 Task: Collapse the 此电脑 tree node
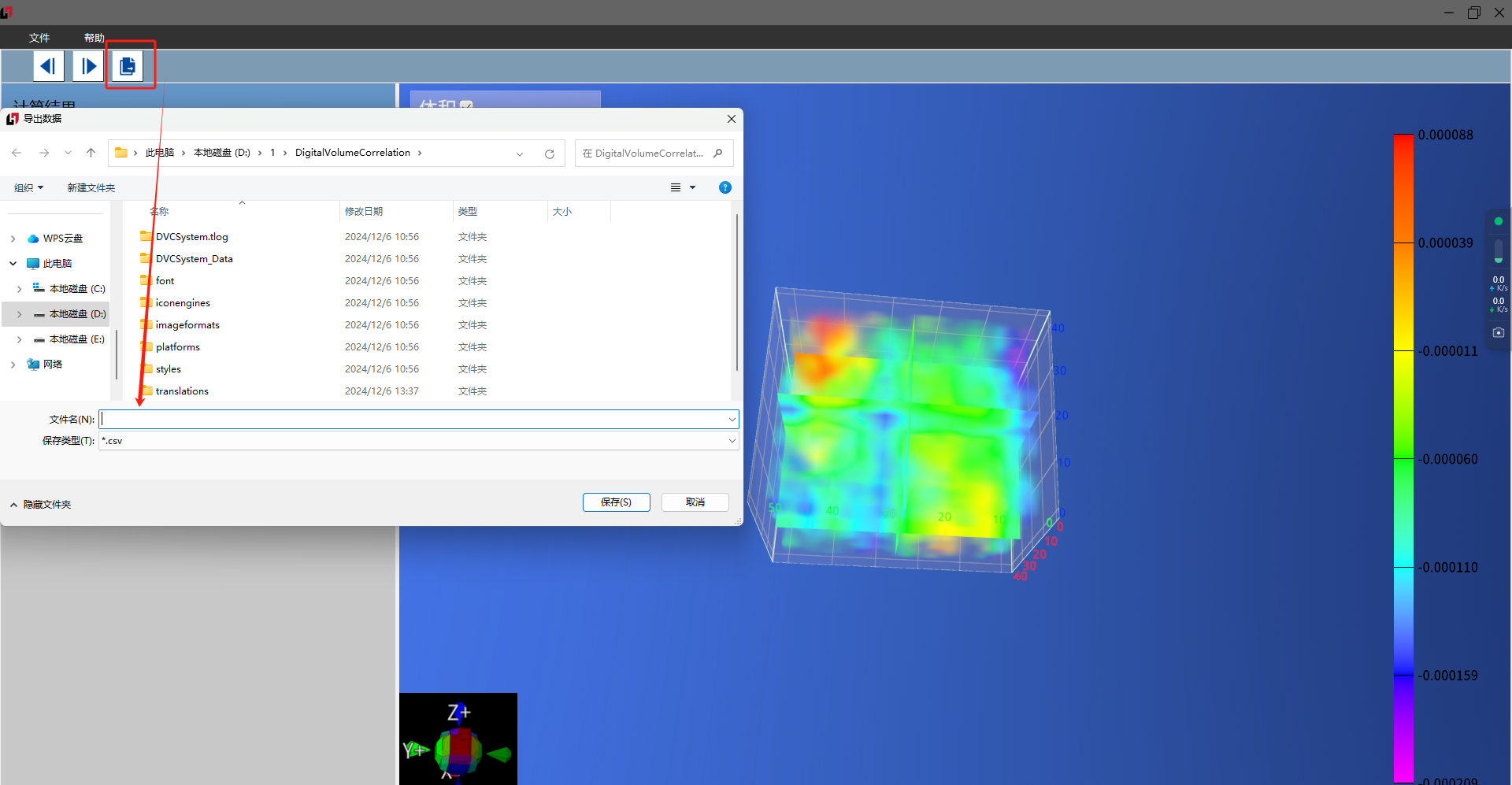click(x=13, y=264)
